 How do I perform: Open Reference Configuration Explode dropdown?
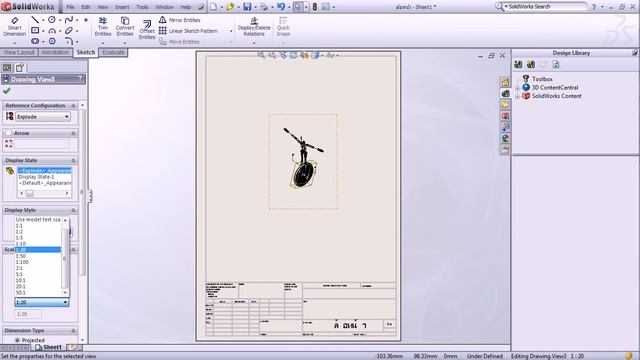point(42,117)
